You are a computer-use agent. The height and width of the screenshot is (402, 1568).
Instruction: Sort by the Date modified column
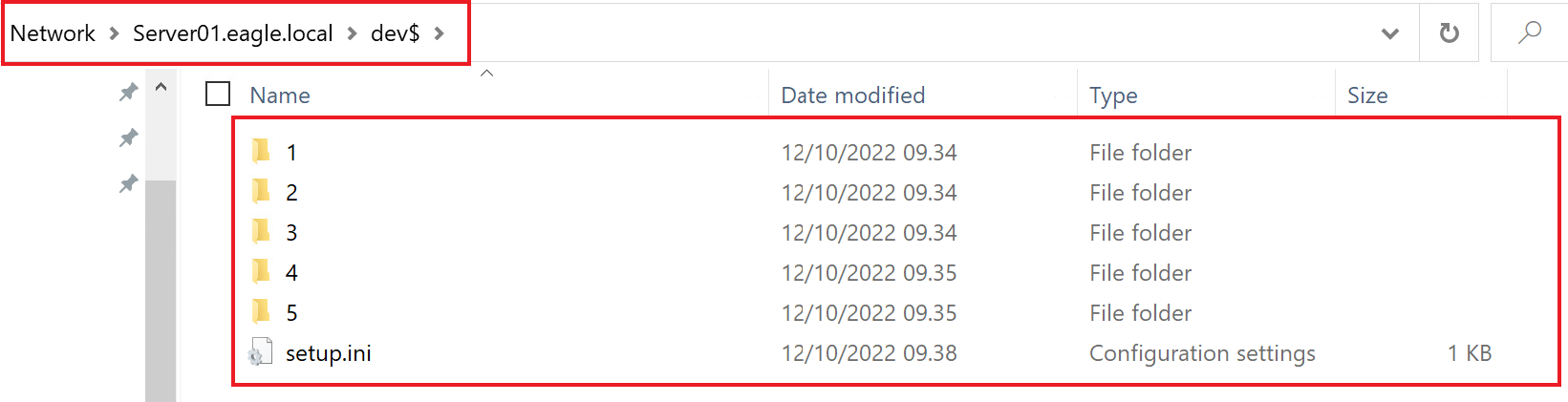click(x=852, y=95)
